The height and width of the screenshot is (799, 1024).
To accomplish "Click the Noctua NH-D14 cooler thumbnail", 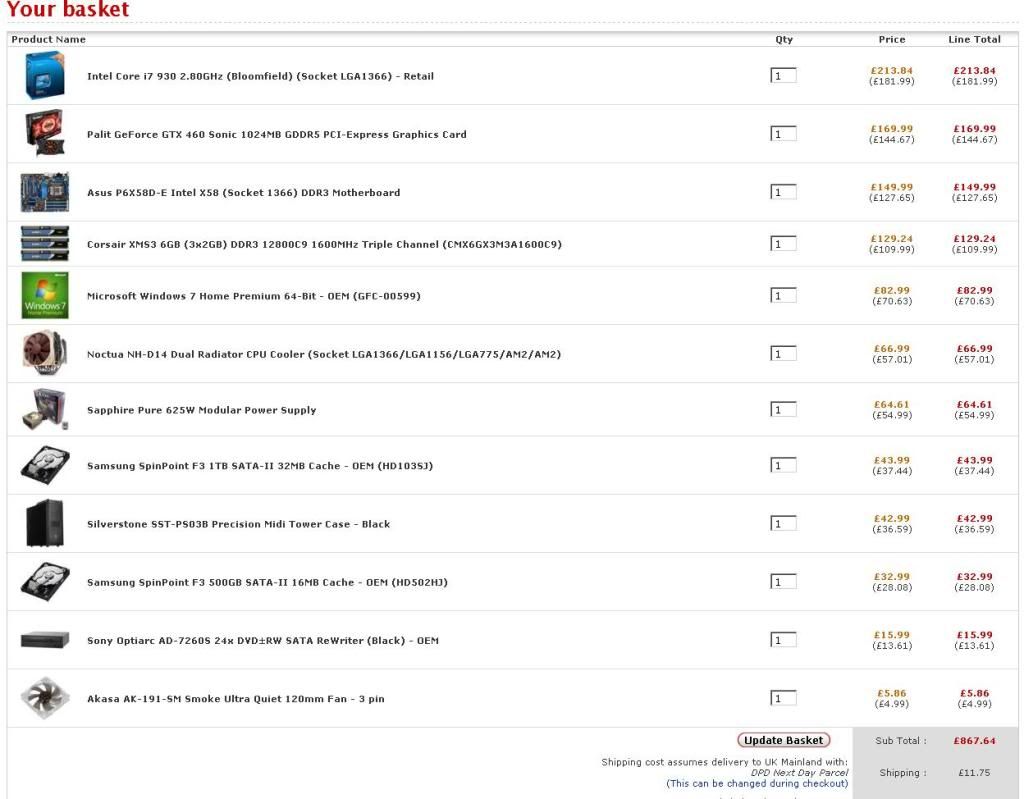I will pos(44,353).
